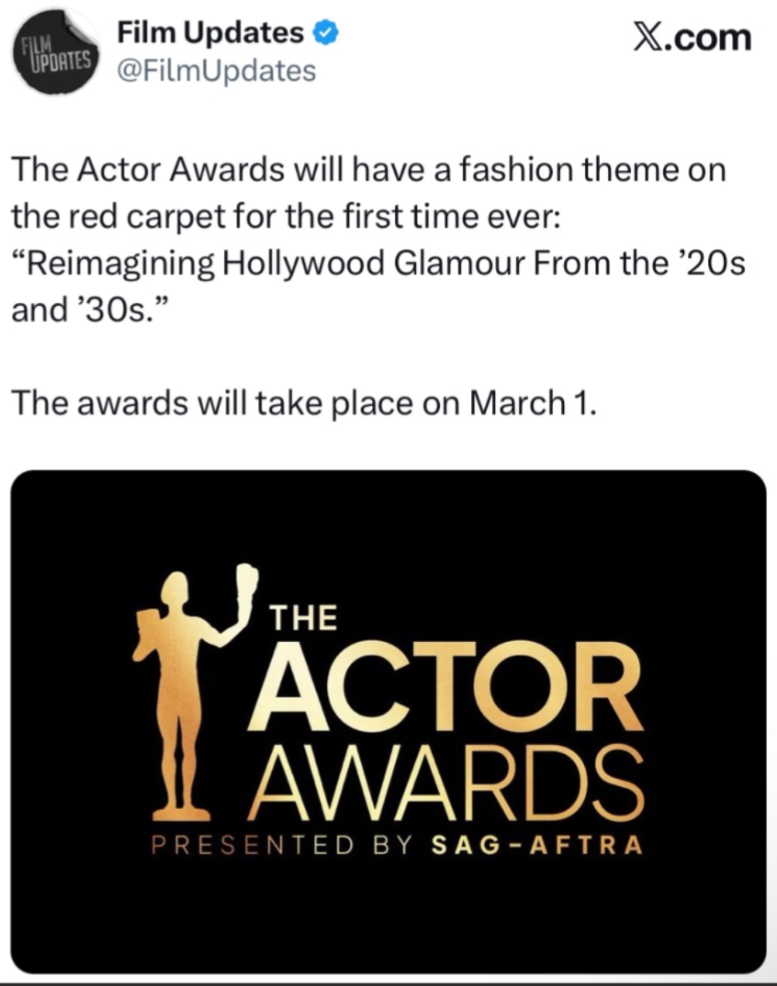Open the @FilmUpdates handle link
Viewport: 777px width, 986px height.
(x=216, y=72)
